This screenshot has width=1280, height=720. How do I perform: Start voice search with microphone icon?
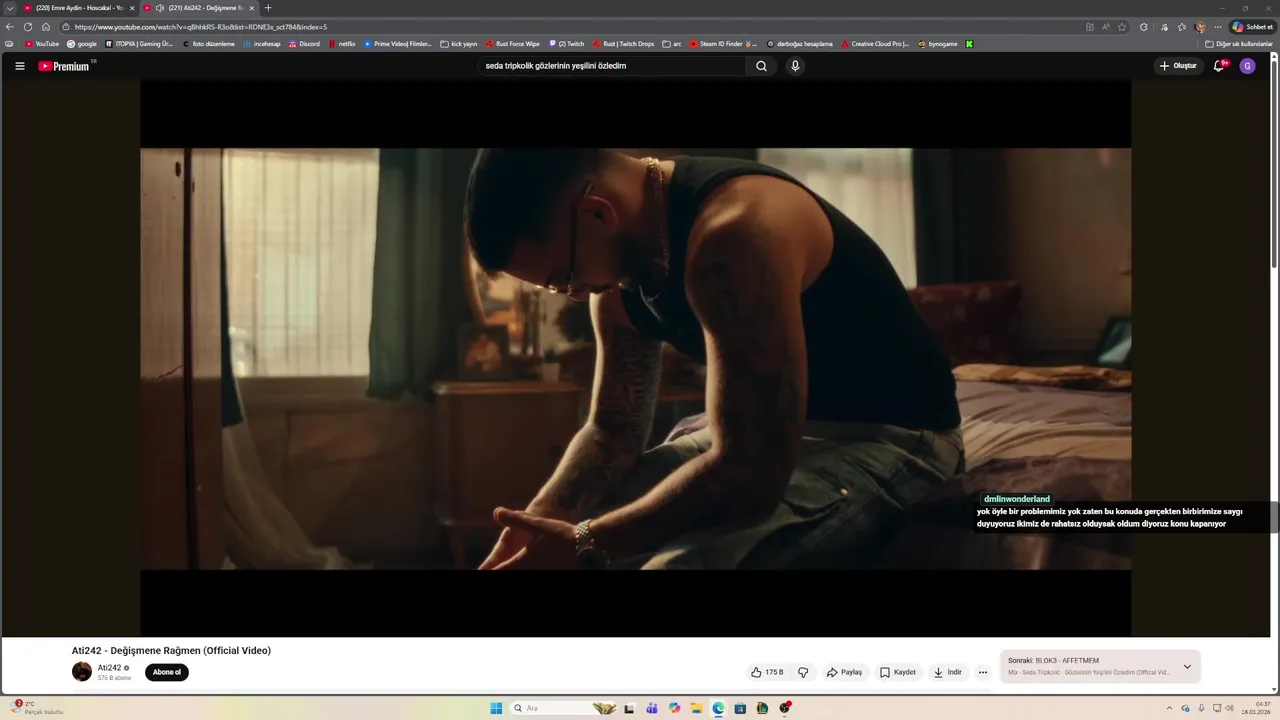pos(795,66)
